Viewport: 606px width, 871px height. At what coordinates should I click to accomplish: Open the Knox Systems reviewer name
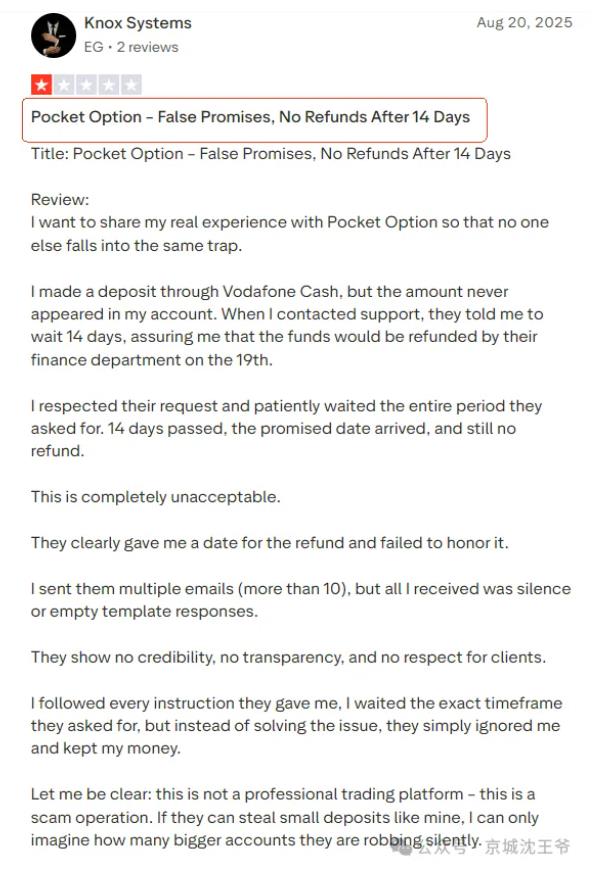[x=138, y=23]
